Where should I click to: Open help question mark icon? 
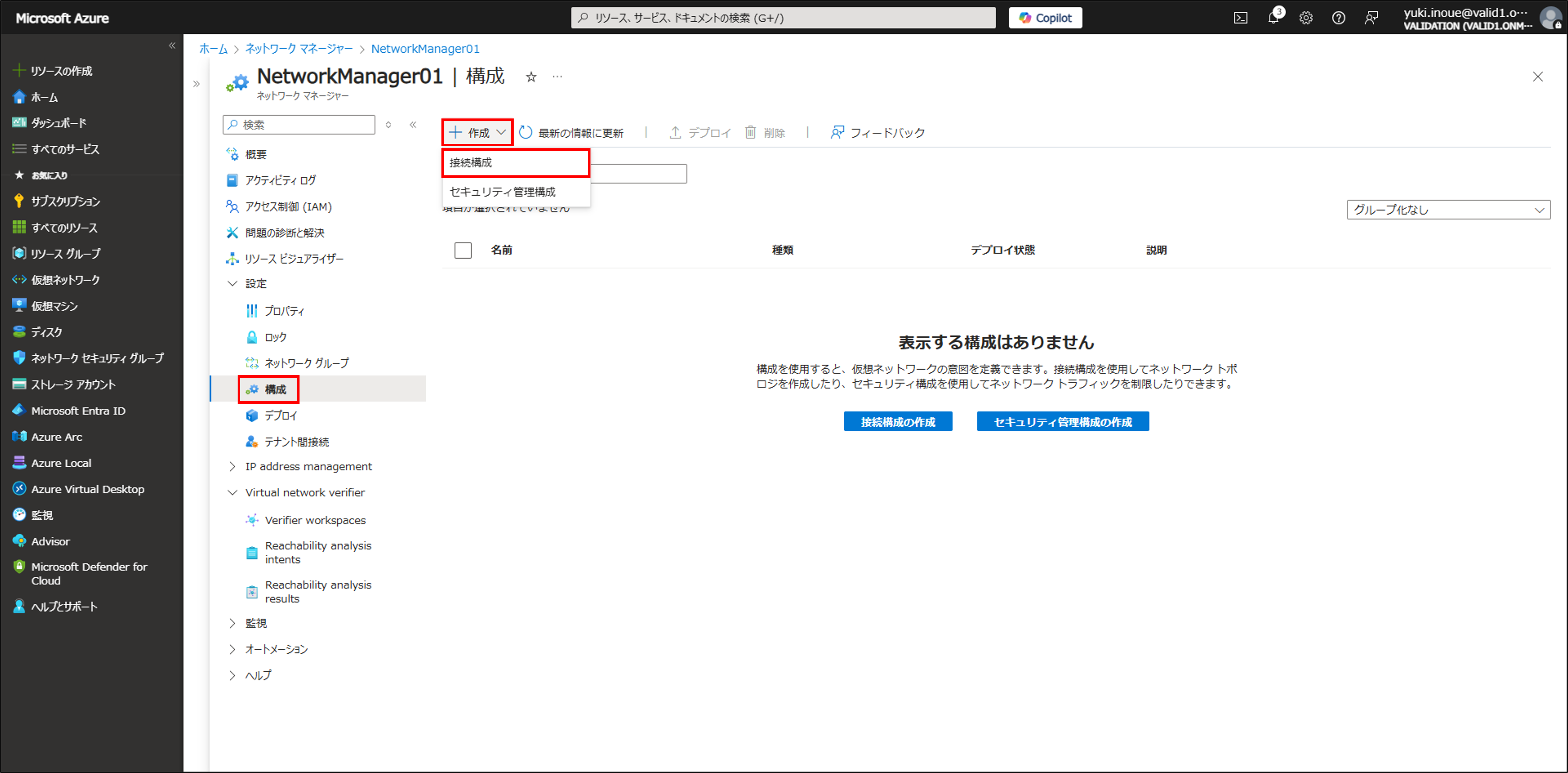point(1339,18)
